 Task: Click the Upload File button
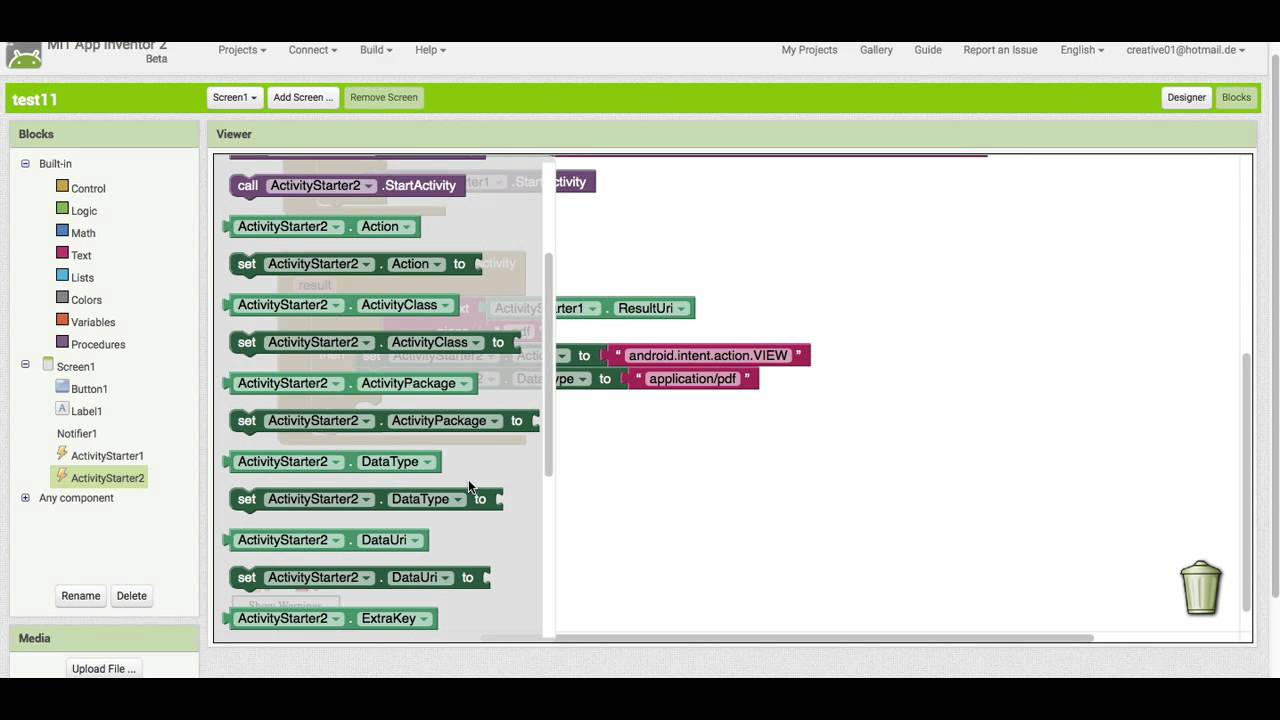point(104,668)
